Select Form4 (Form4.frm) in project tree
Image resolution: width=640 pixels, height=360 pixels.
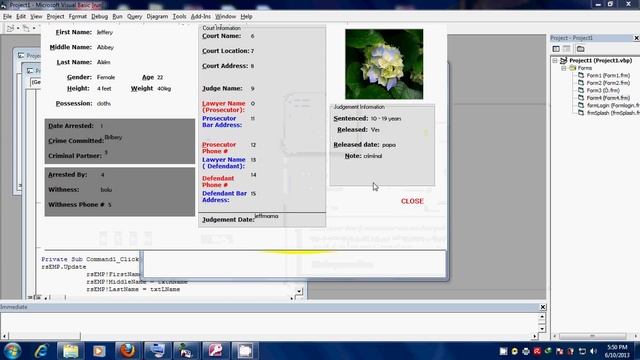[608, 98]
